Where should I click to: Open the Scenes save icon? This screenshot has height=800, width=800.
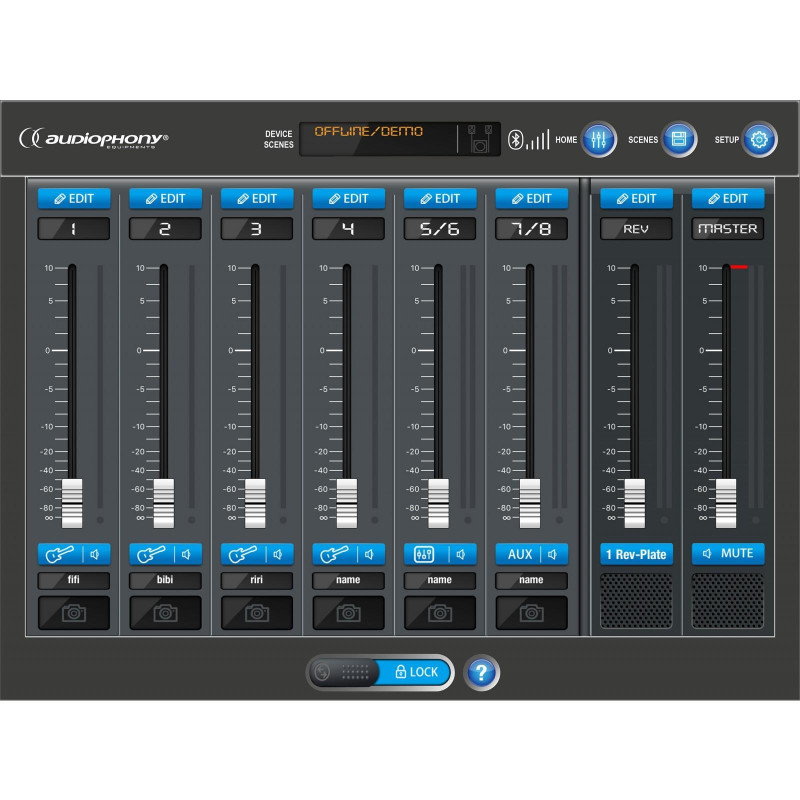679,139
